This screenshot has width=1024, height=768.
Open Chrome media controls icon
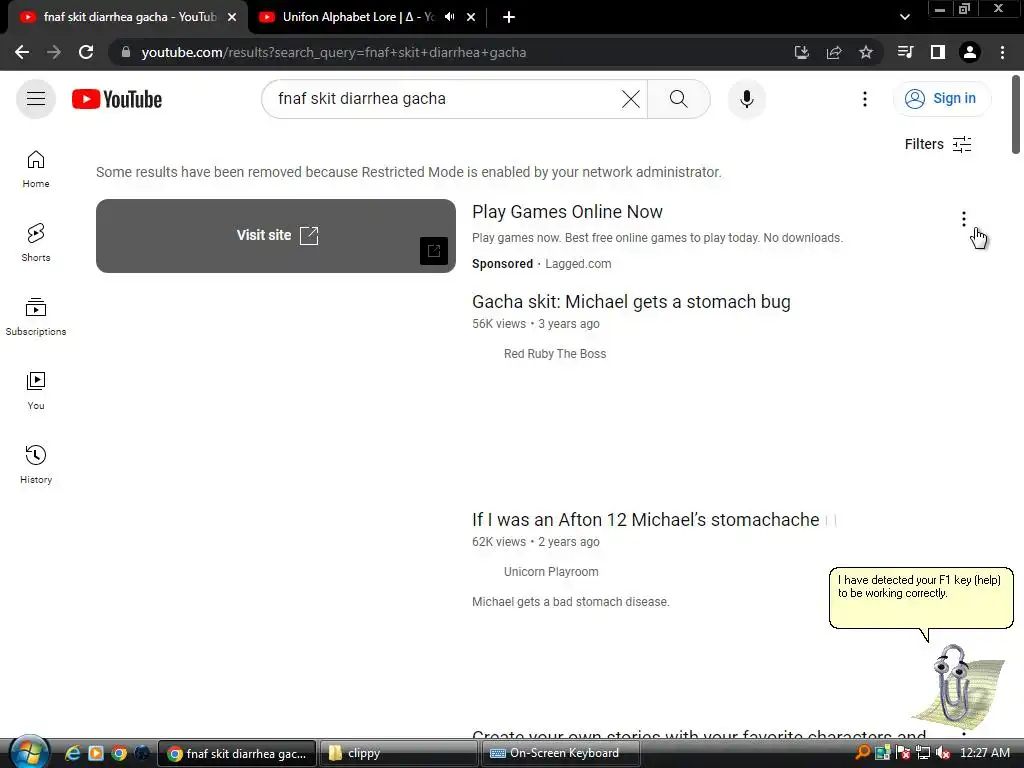(x=905, y=52)
